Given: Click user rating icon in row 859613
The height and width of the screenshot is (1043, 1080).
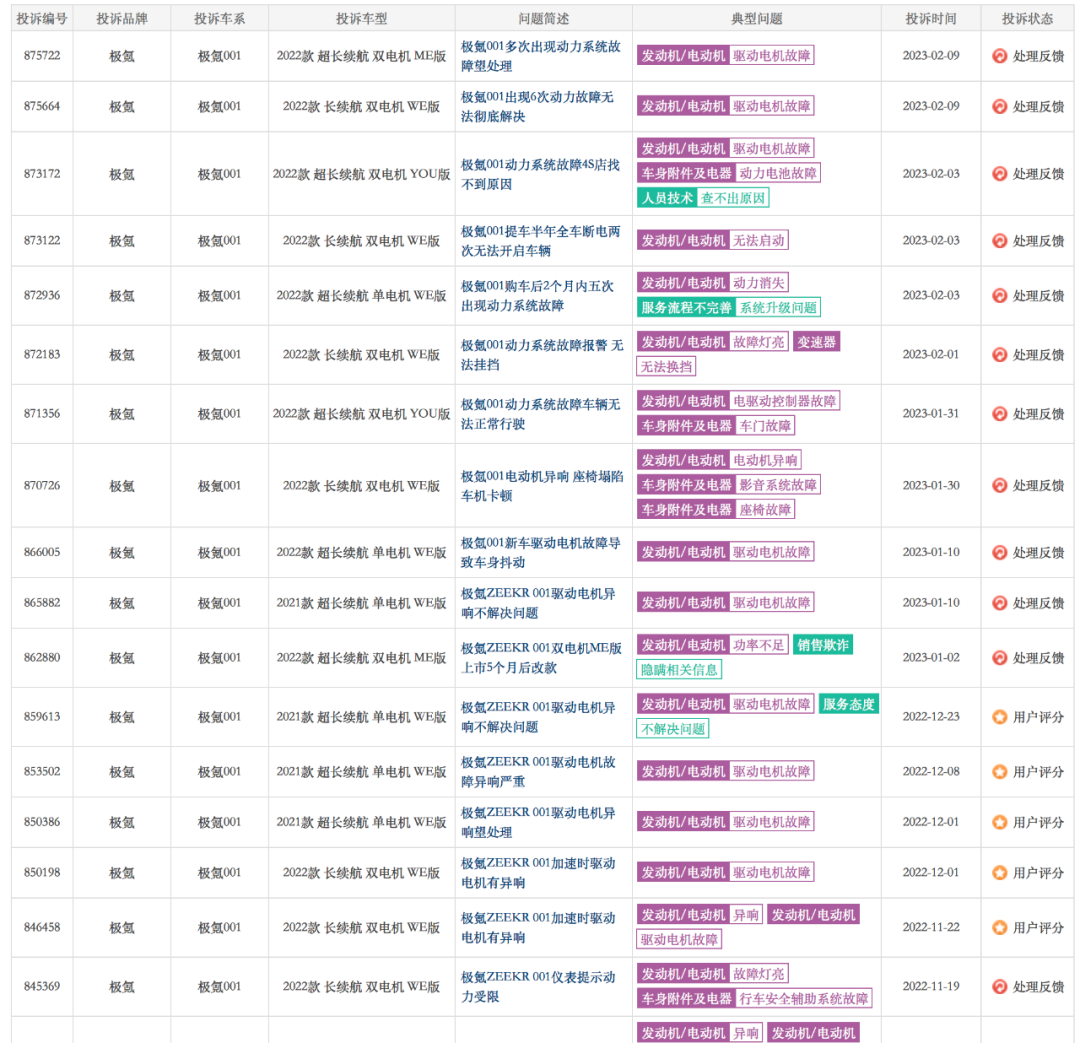Looking at the screenshot, I should (x=999, y=717).
